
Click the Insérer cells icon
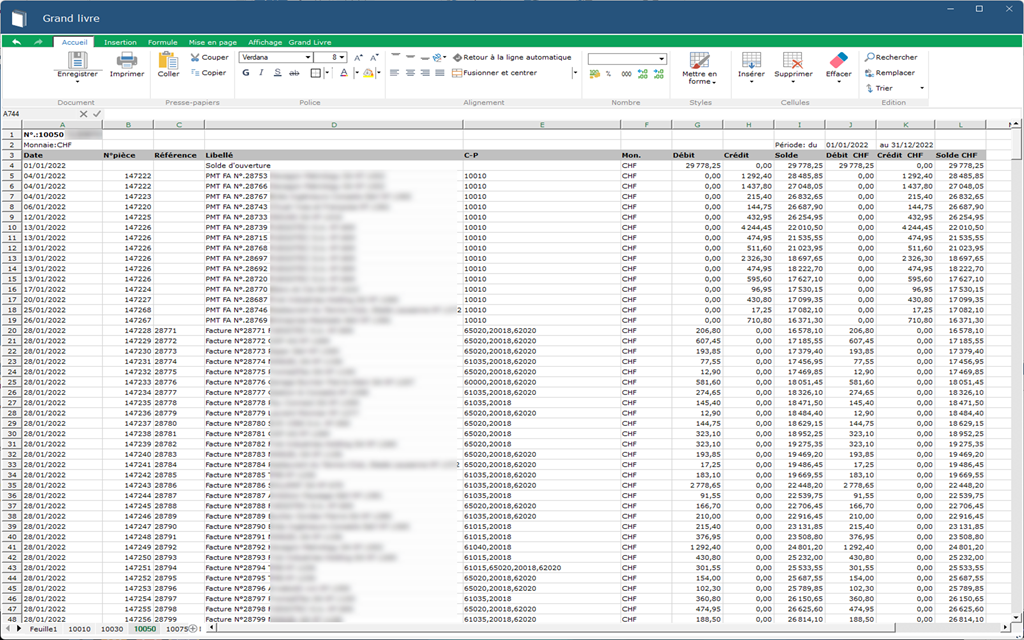(751, 60)
